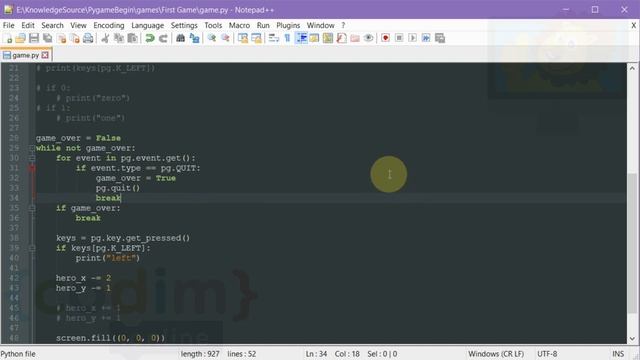Click 'Python file' in status bar
This screenshot has width=640, height=360.
coord(18,354)
